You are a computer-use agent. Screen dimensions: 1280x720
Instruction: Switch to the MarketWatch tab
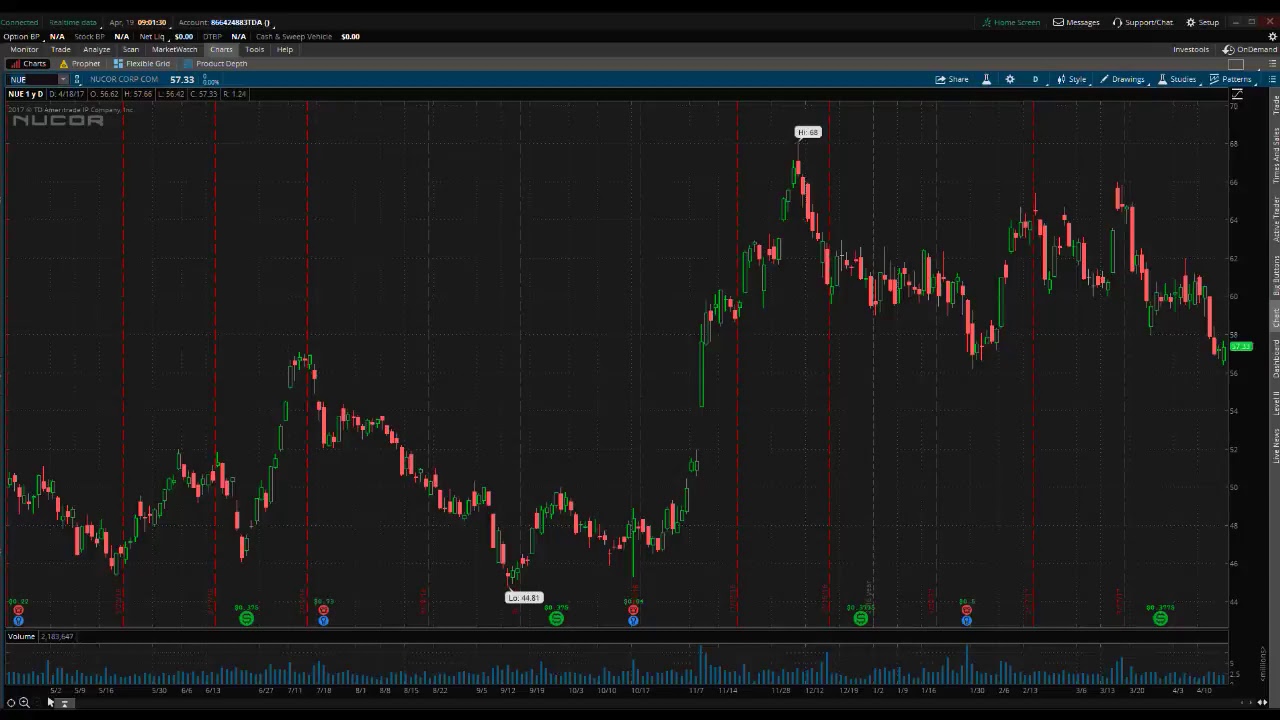coord(174,49)
